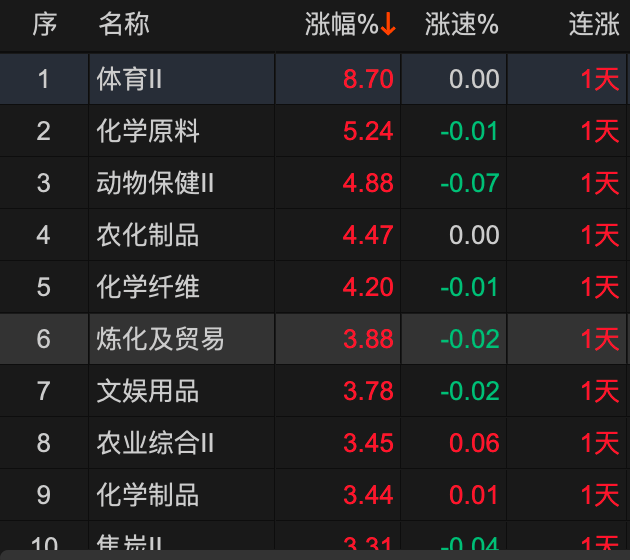Click the 序 column header
The width and height of the screenshot is (630, 560).
point(44,26)
